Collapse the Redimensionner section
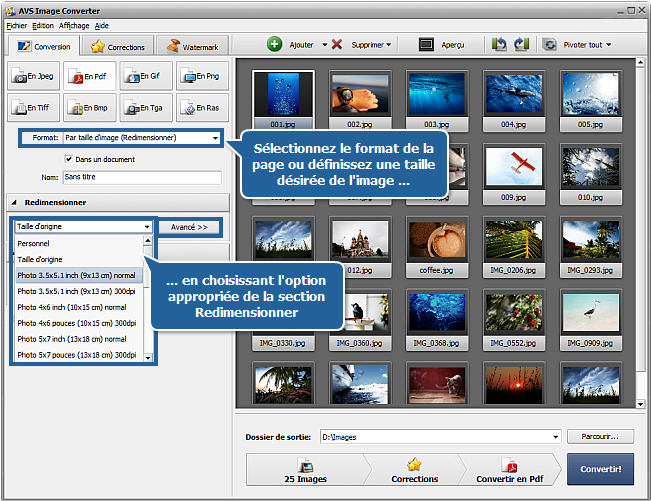 click(x=14, y=203)
